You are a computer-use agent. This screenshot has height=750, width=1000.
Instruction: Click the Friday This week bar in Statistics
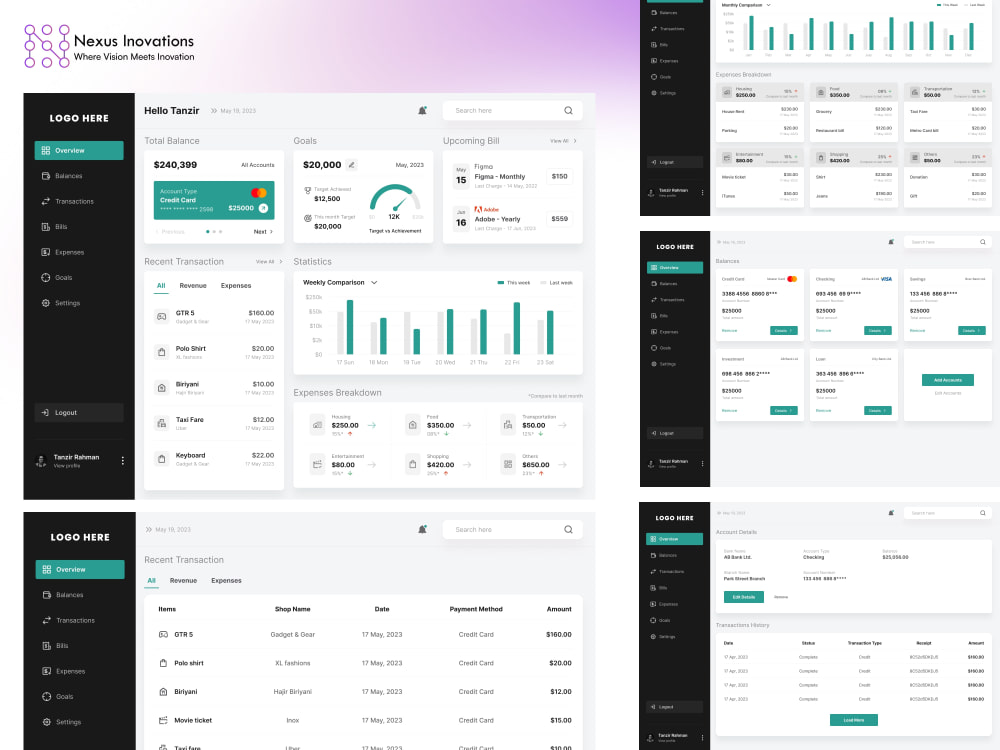517,328
